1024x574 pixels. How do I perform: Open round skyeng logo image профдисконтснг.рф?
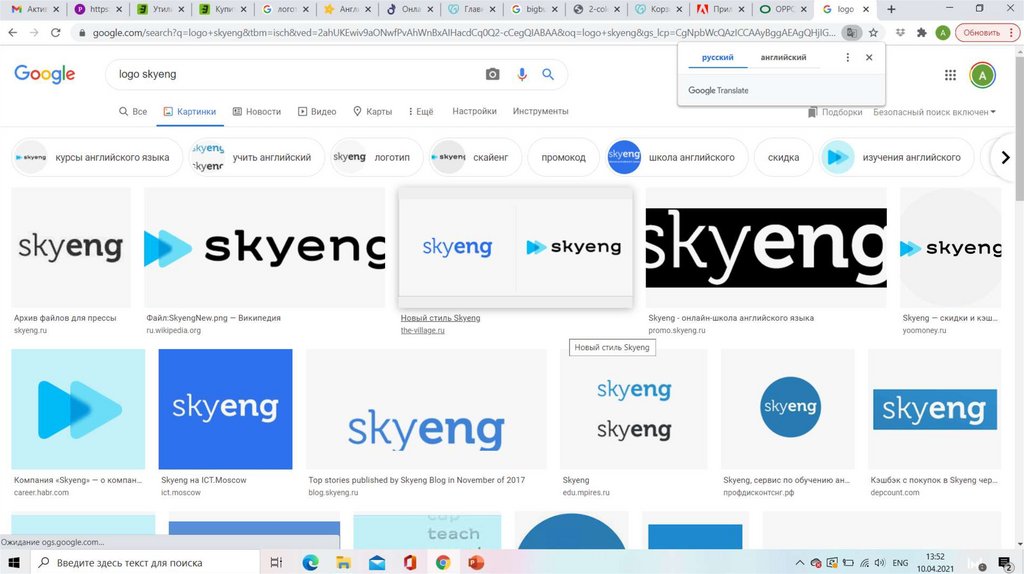pyautogui.click(x=788, y=409)
